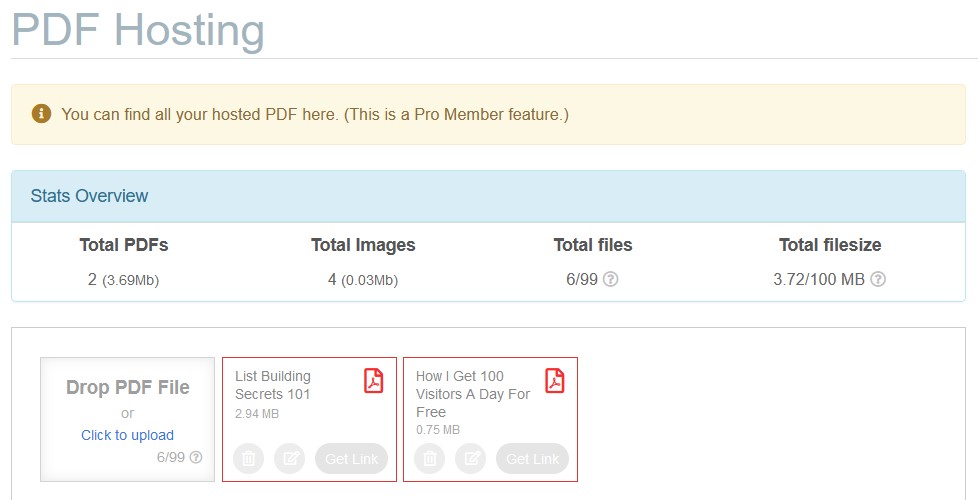Image resolution: width=978 pixels, height=500 pixels.
Task: Click the PDF Hosting page heading
Action: point(138,29)
